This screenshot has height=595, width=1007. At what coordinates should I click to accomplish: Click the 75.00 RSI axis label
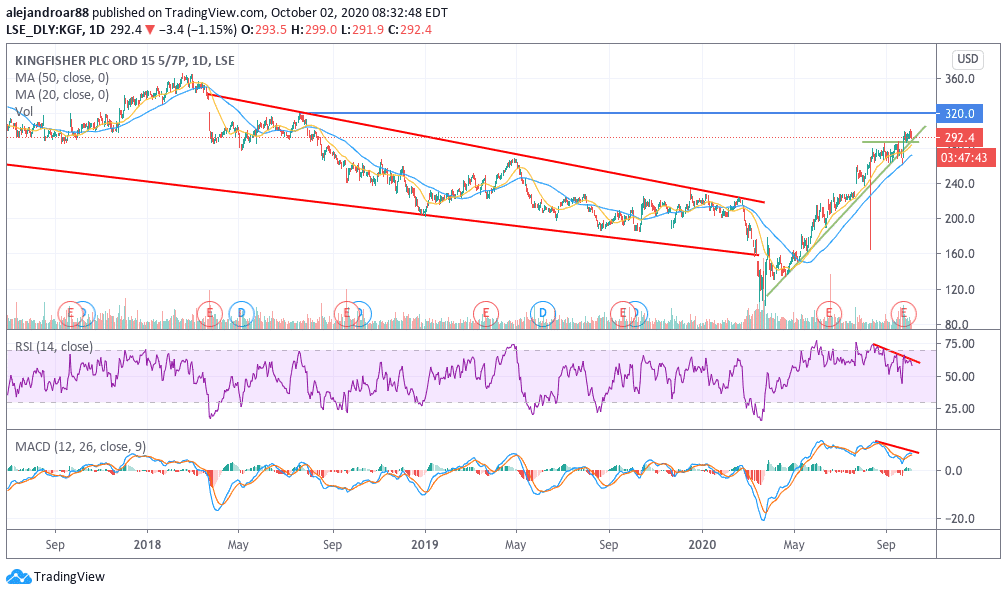(959, 344)
